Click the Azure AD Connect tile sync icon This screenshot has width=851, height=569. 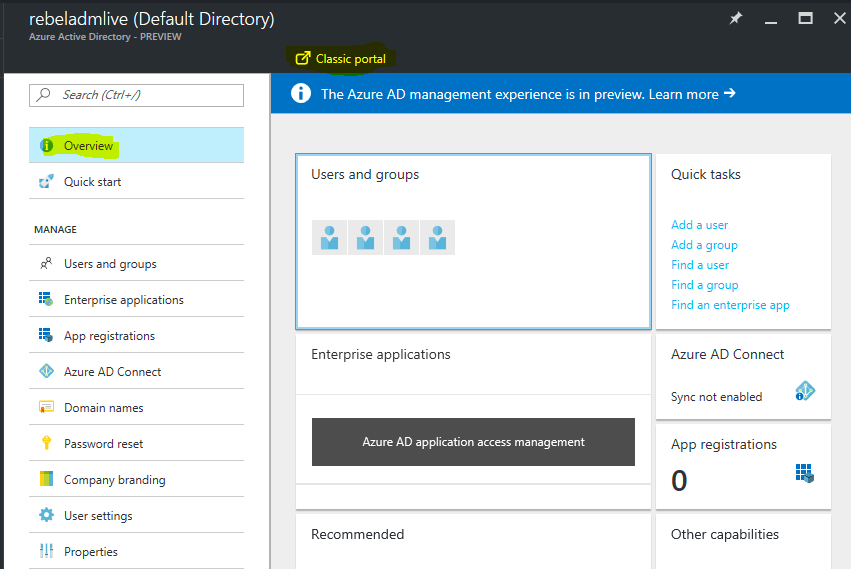click(x=805, y=391)
